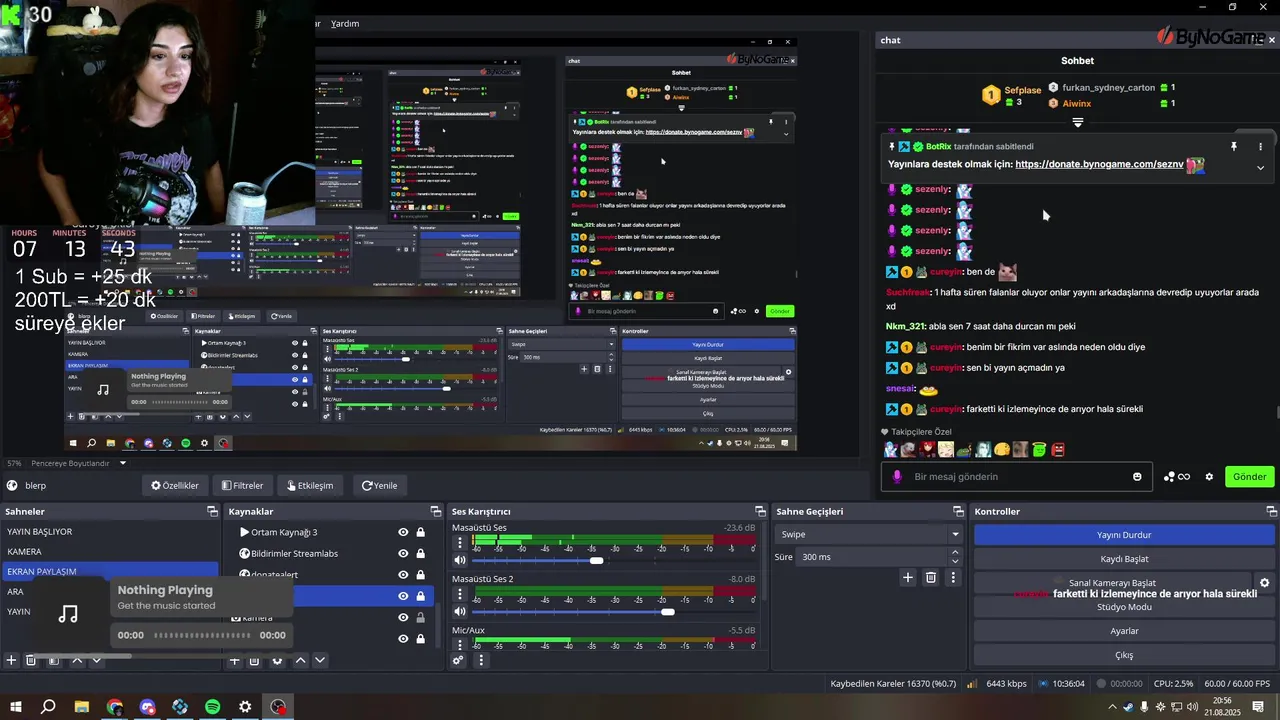
Task: Switch to YAYIN BAŞLIYOR scene
Action: (110, 531)
